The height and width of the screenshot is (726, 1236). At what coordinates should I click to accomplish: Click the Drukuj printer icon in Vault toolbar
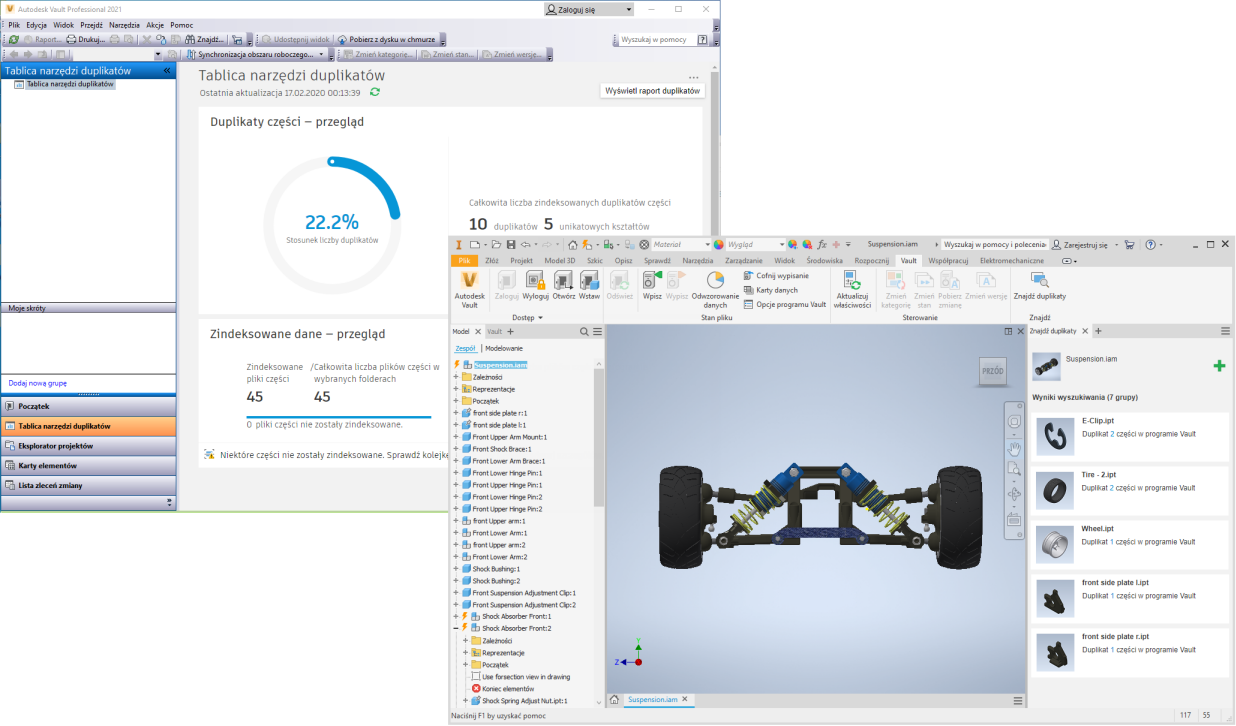[x=71, y=39]
